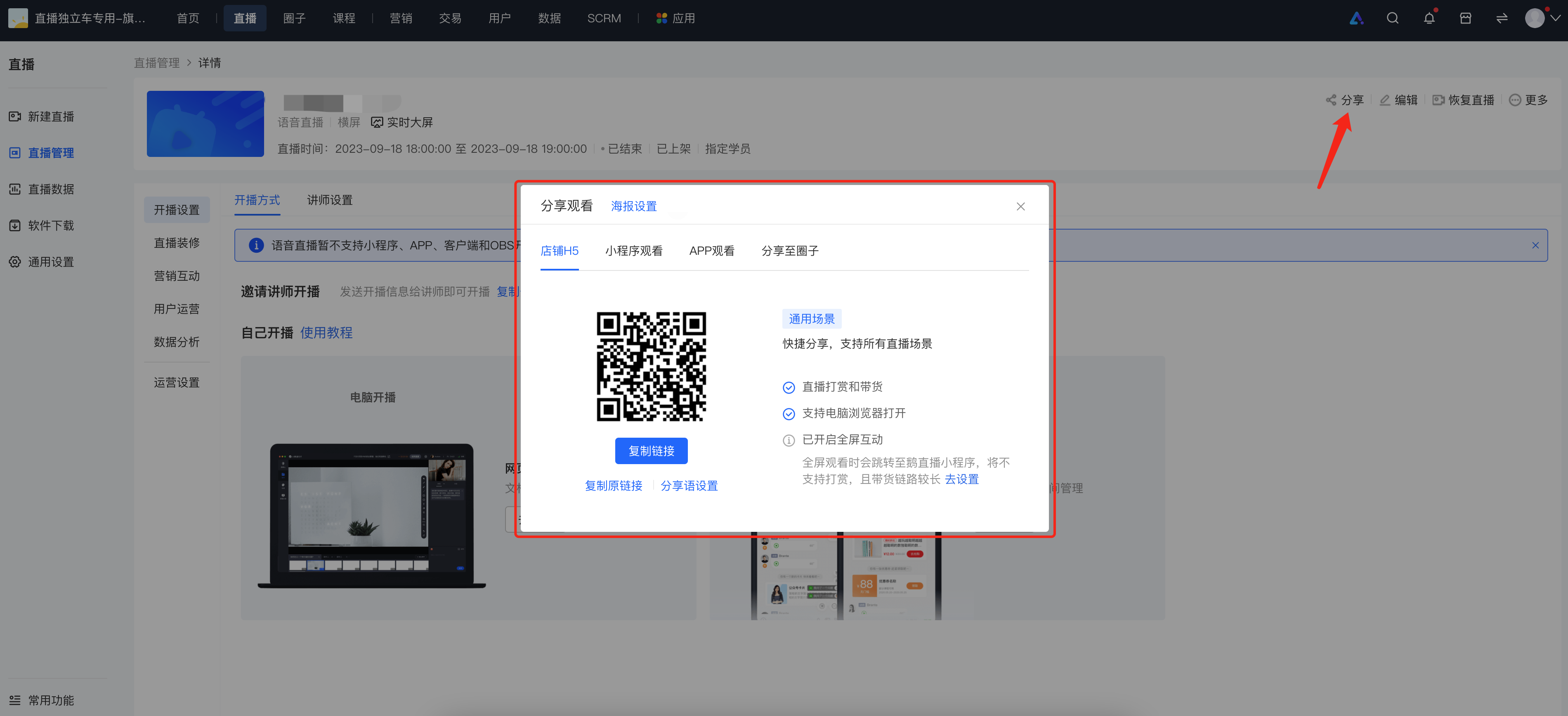The height and width of the screenshot is (716, 1568).
Task: Click the 分享语设置 link
Action: tap(689, 486)
